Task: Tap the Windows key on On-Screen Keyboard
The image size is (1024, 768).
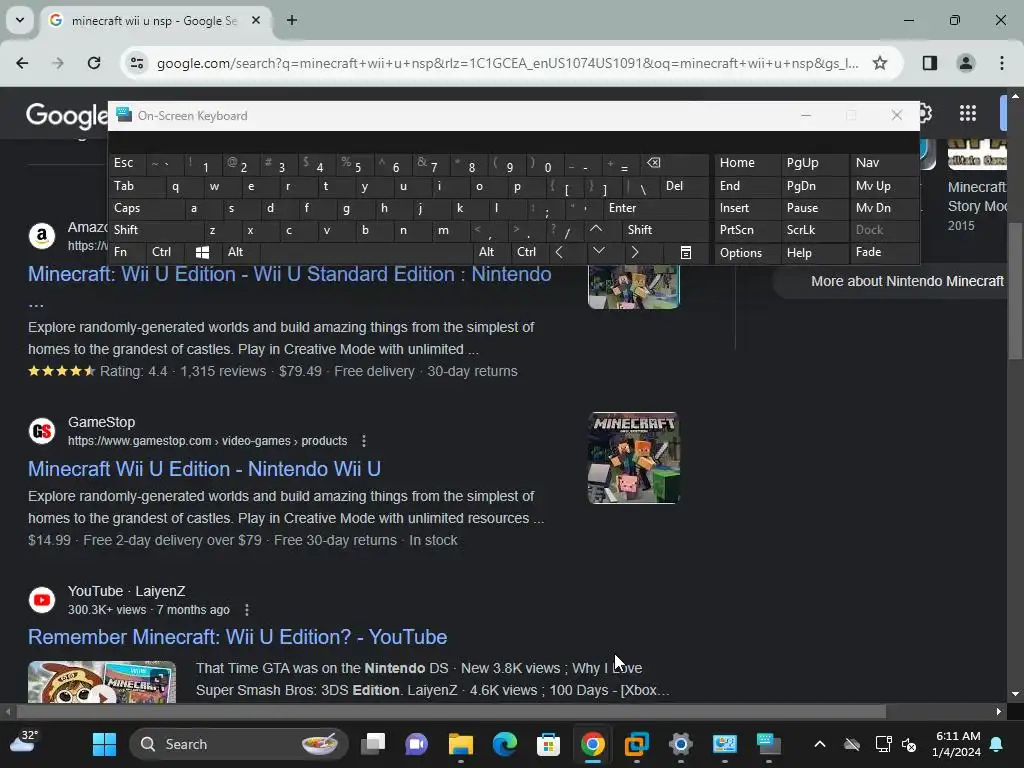Action: (x=202, y=252)
